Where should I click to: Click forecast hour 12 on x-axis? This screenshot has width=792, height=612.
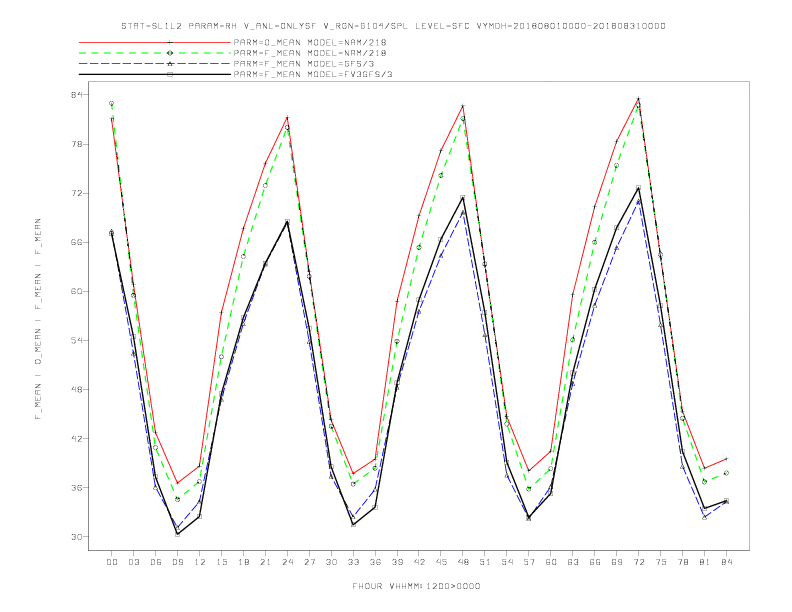coord(200,562)
